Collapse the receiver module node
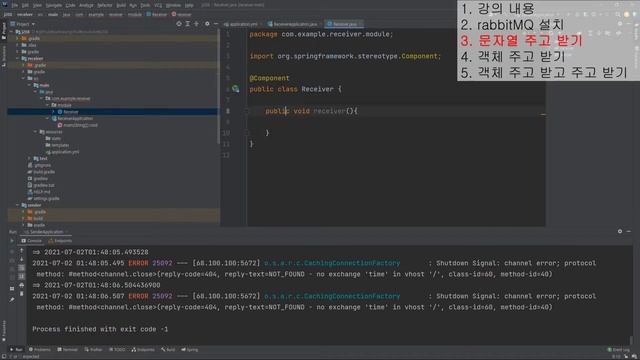640x360 pixels. [17, 58]
